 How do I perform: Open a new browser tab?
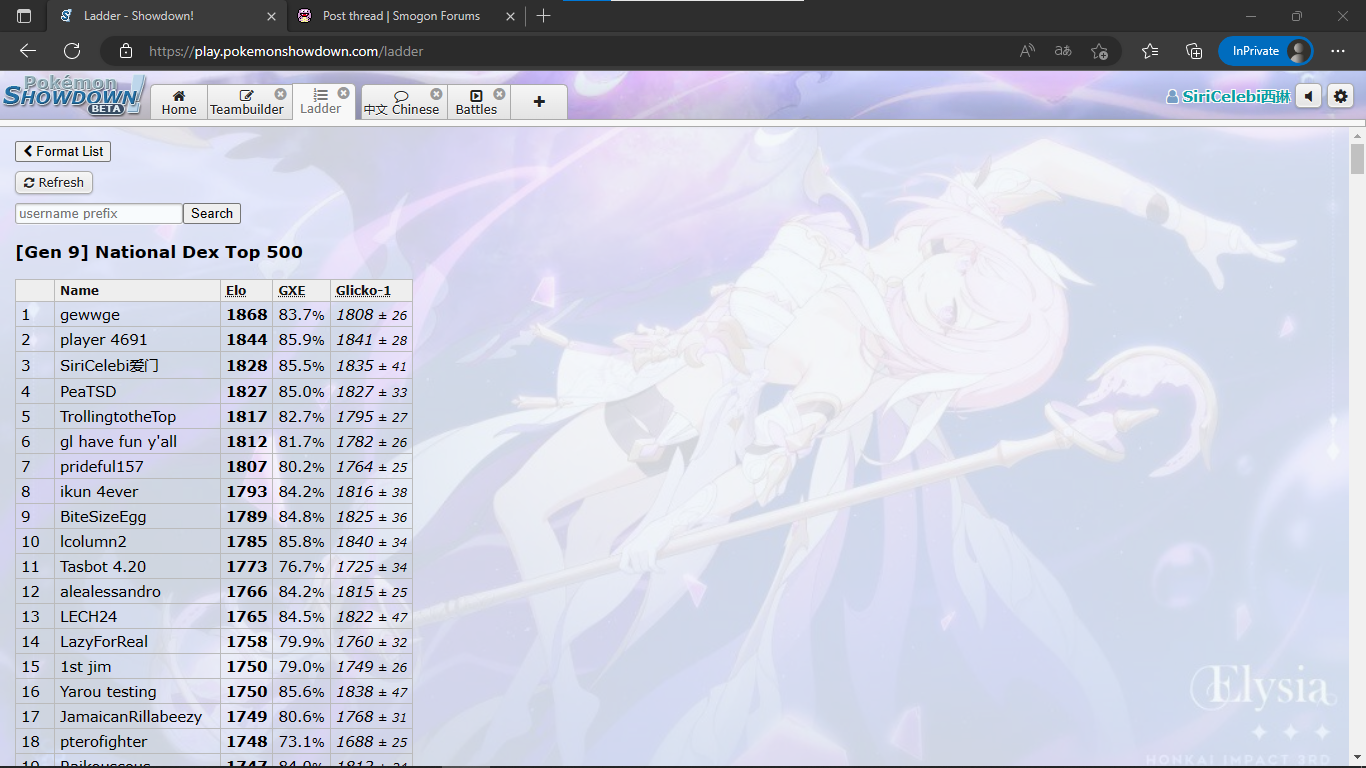(x=543, y=16)
